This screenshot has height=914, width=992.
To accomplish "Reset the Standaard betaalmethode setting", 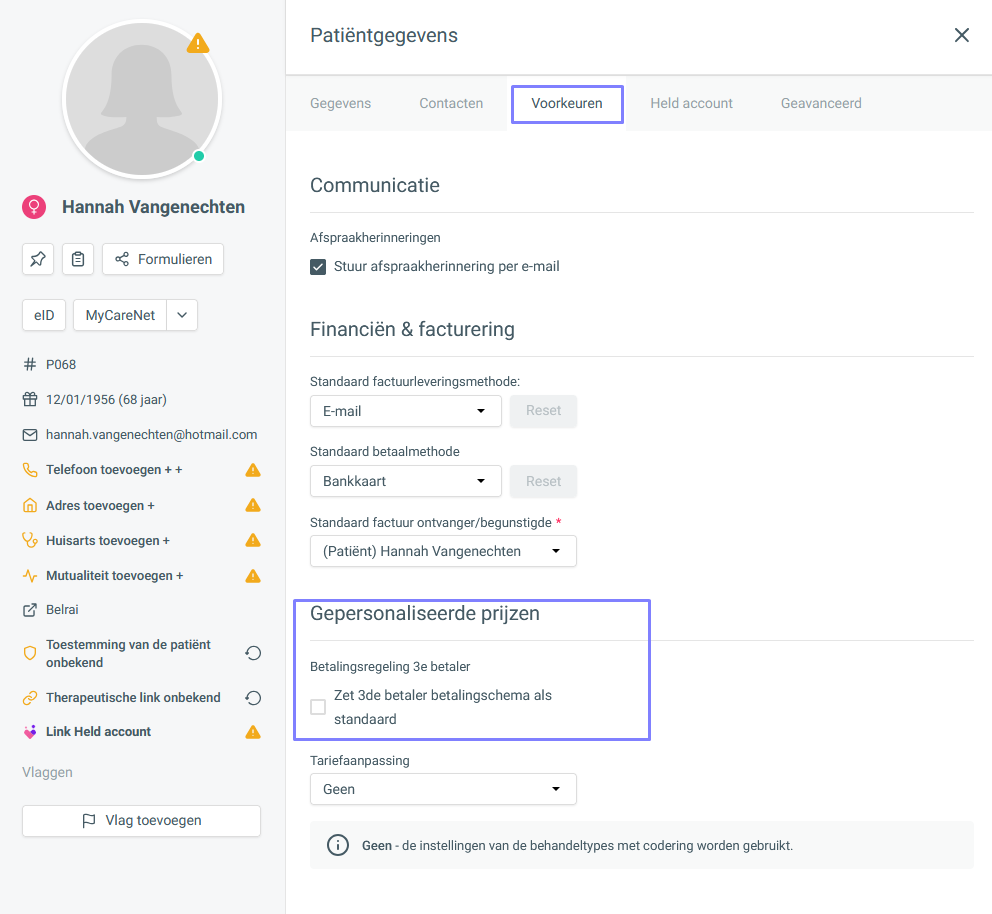I will coord(543,481).
